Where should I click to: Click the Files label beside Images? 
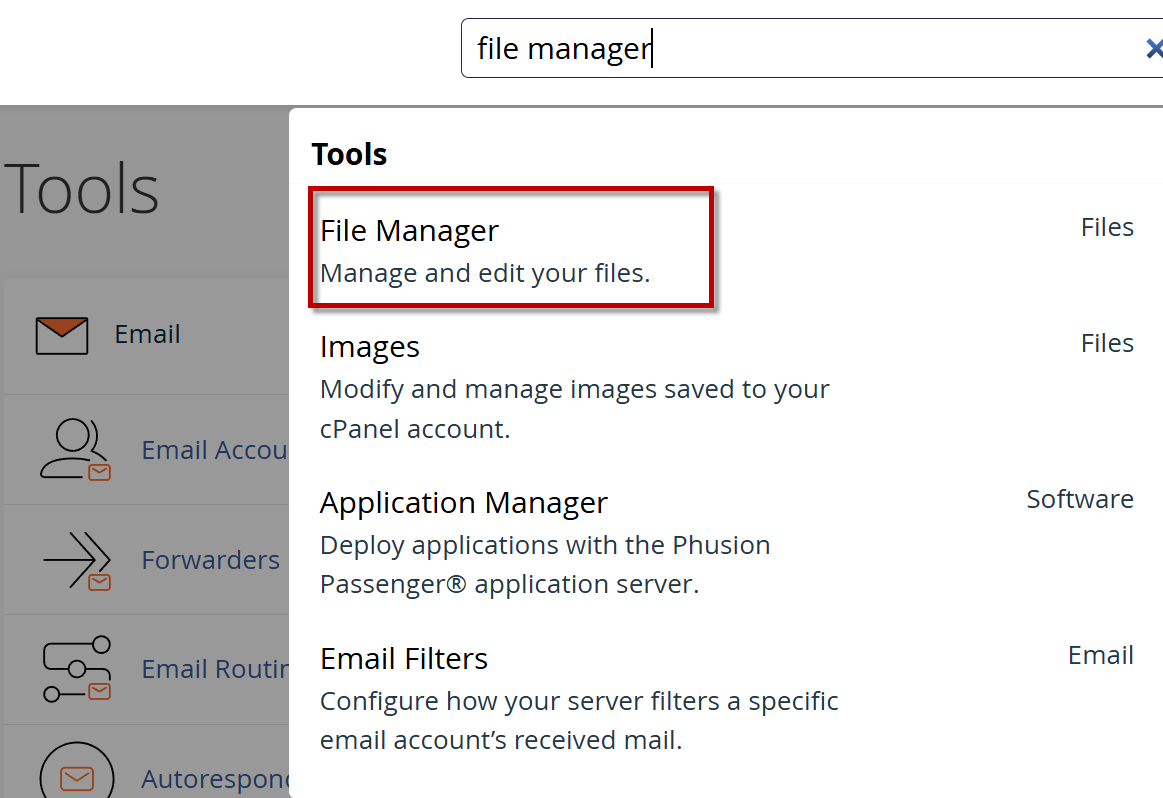point(1107,344)
